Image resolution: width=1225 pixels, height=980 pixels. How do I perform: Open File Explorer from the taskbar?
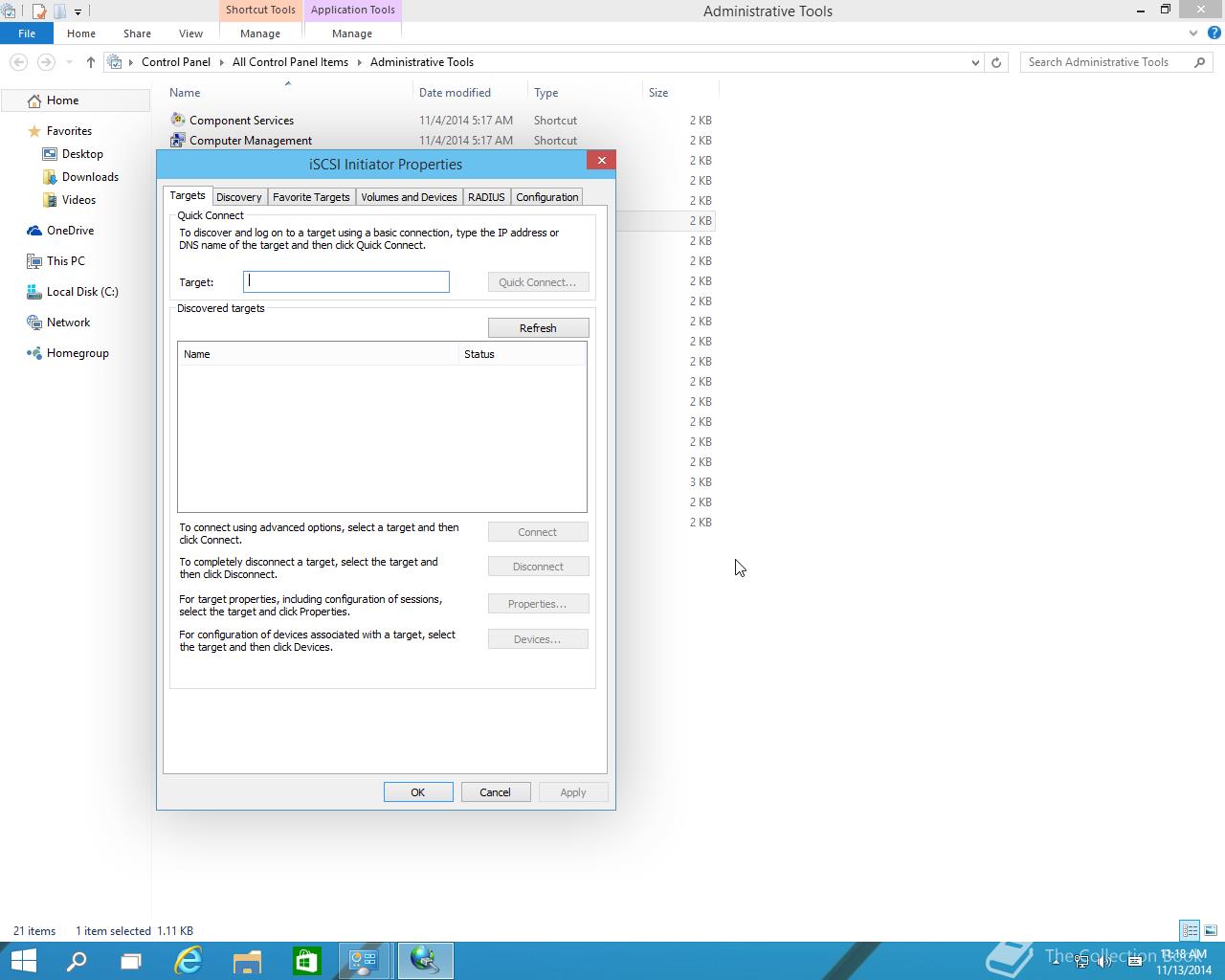coord(247,961)
